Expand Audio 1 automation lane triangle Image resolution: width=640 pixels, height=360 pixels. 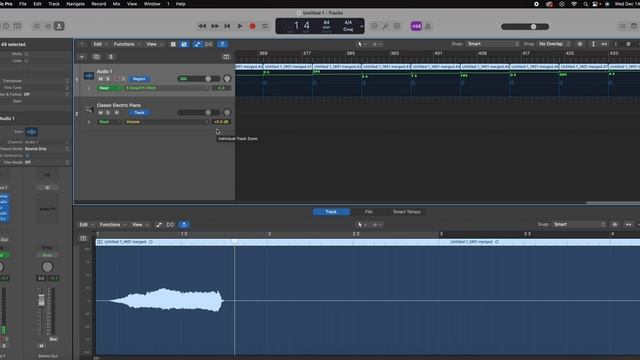click(89, 88)
